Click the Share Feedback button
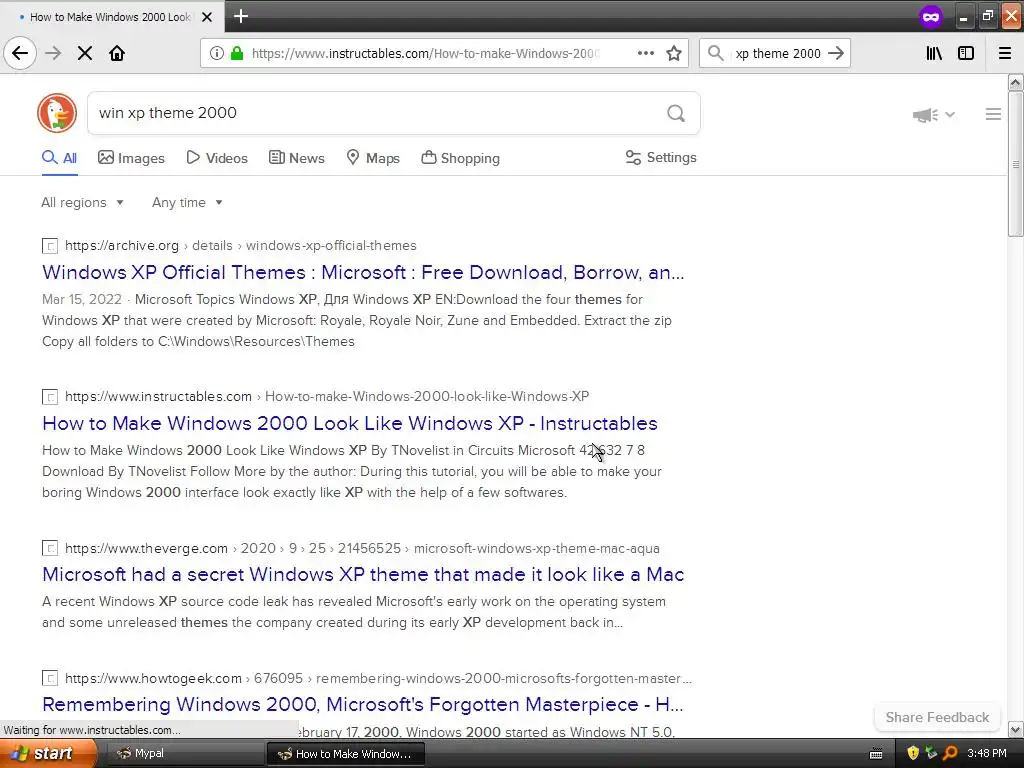The image size is (1024, 768). [937, 717]
